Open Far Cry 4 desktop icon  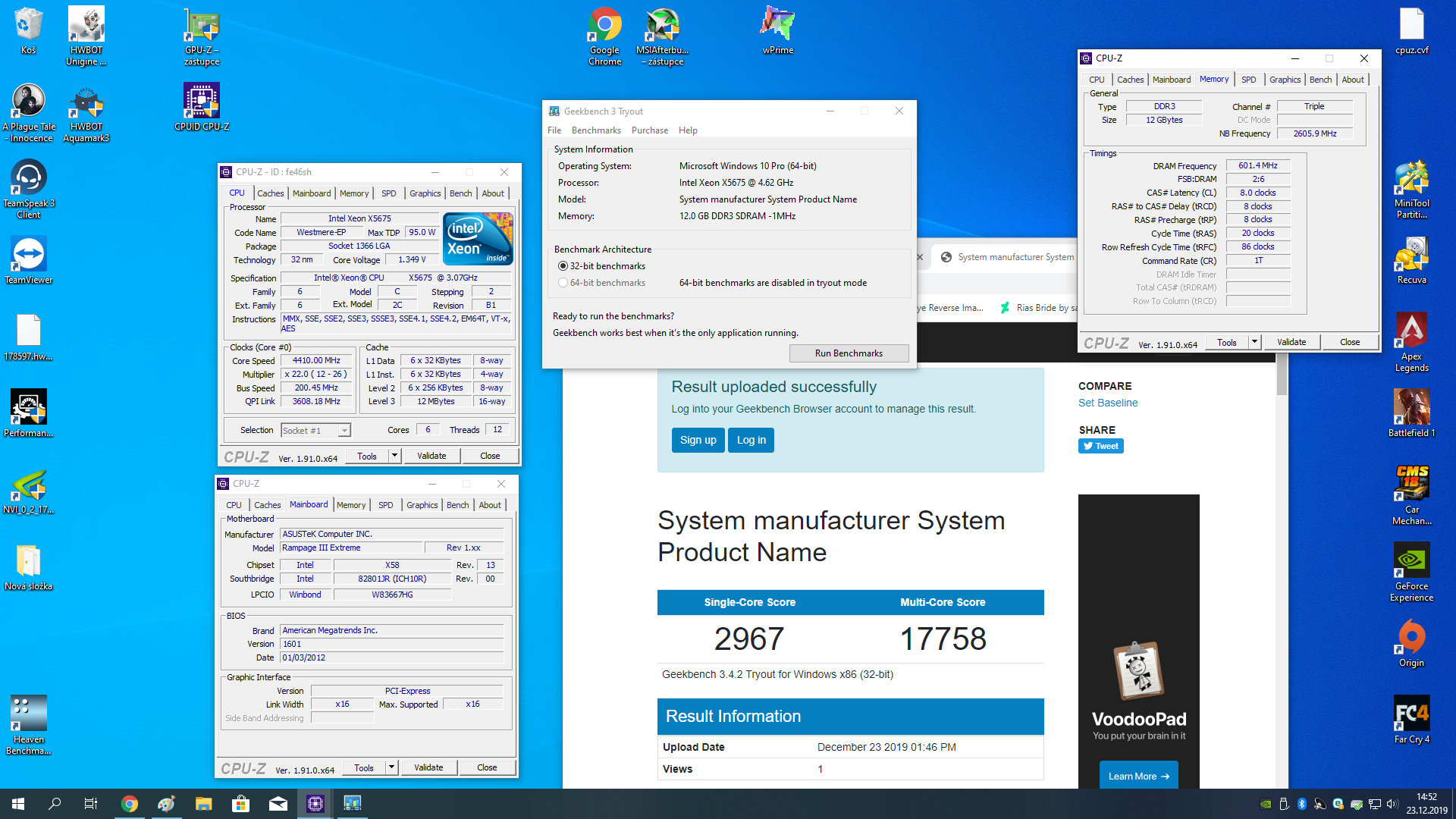(x=1411, y=720)
